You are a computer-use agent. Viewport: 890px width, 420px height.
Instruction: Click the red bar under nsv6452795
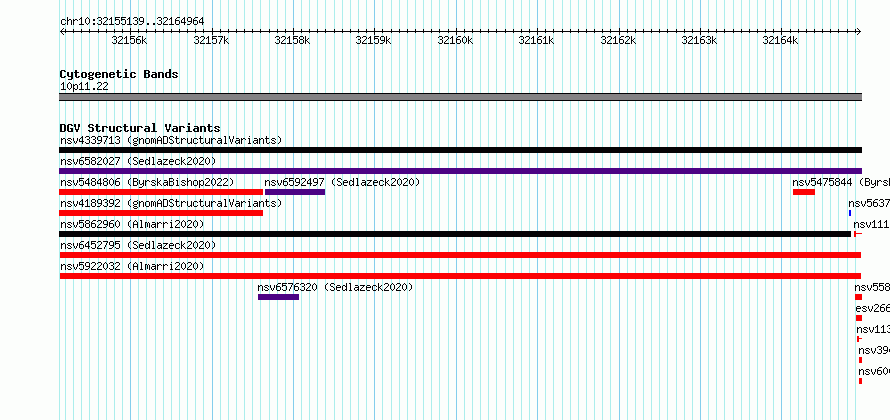(x=460, y=255)
